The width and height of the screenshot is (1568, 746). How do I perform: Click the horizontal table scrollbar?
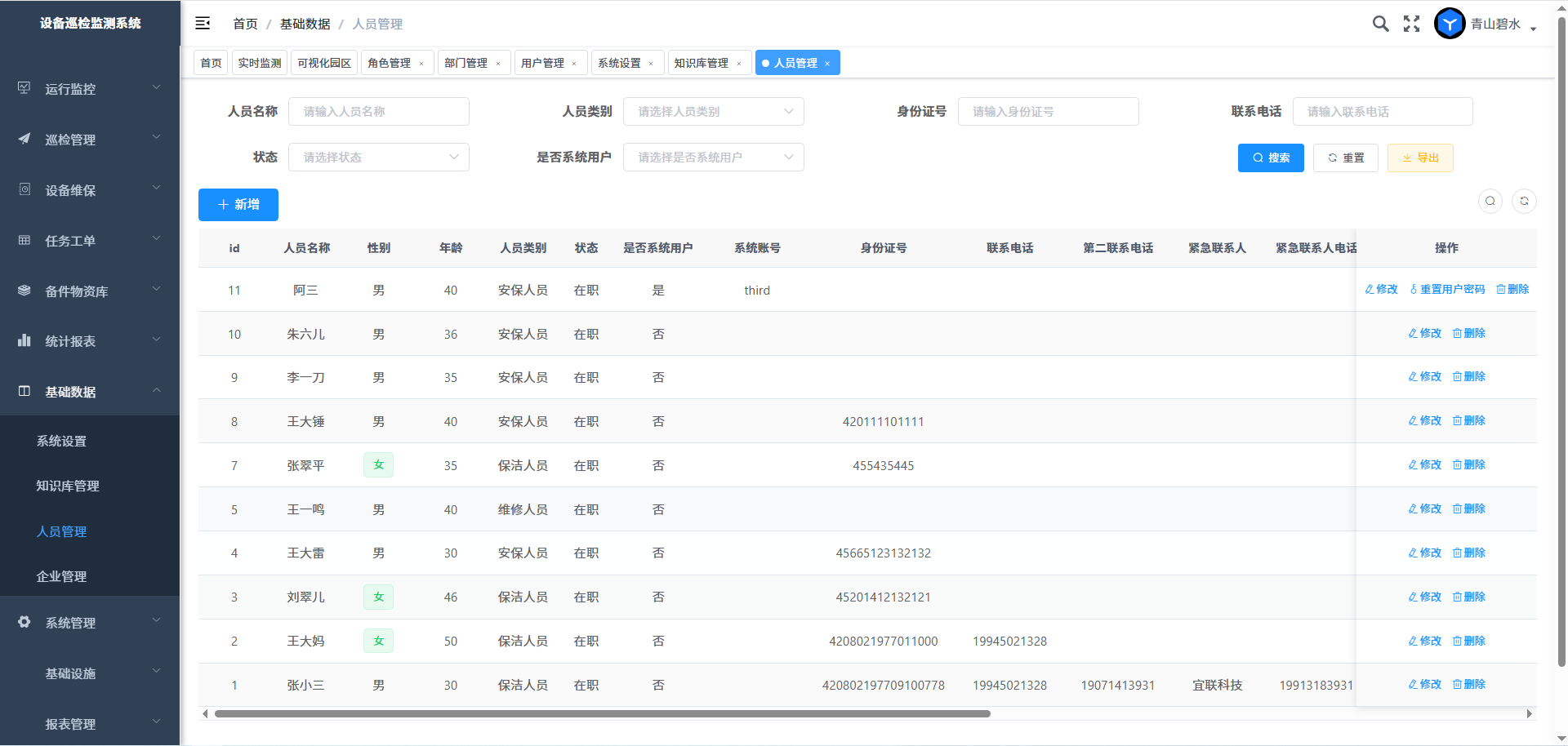click(x=602, y=714)
